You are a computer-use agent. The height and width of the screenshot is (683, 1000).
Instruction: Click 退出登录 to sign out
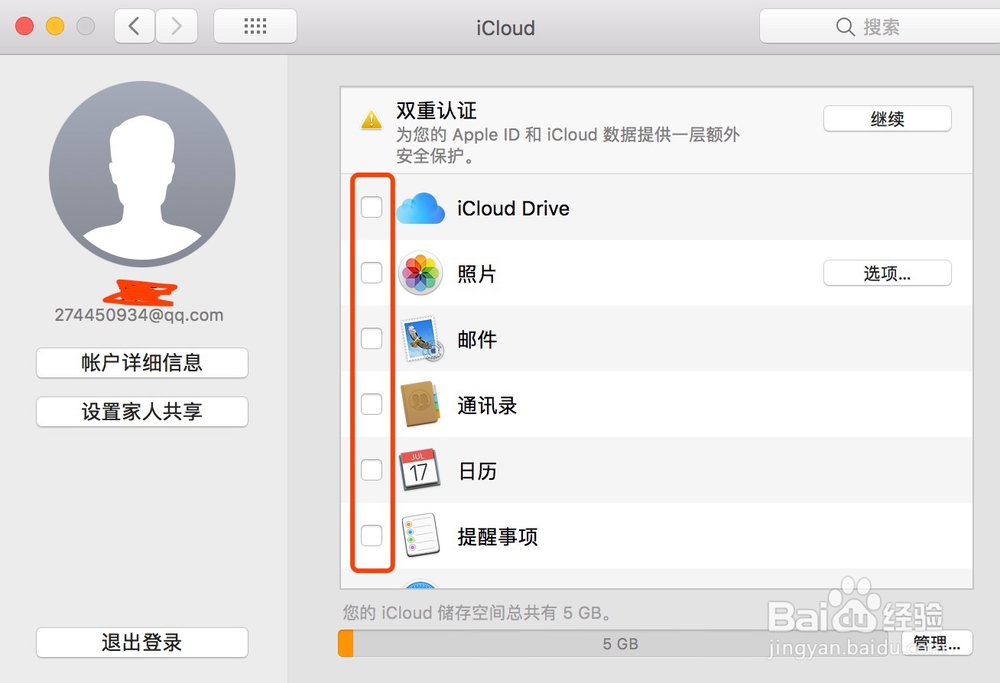[x=142, y=642]
